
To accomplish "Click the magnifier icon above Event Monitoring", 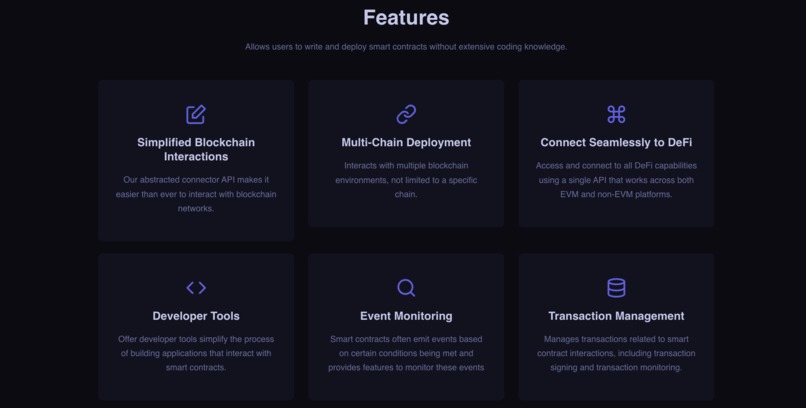I will (406, 288).
